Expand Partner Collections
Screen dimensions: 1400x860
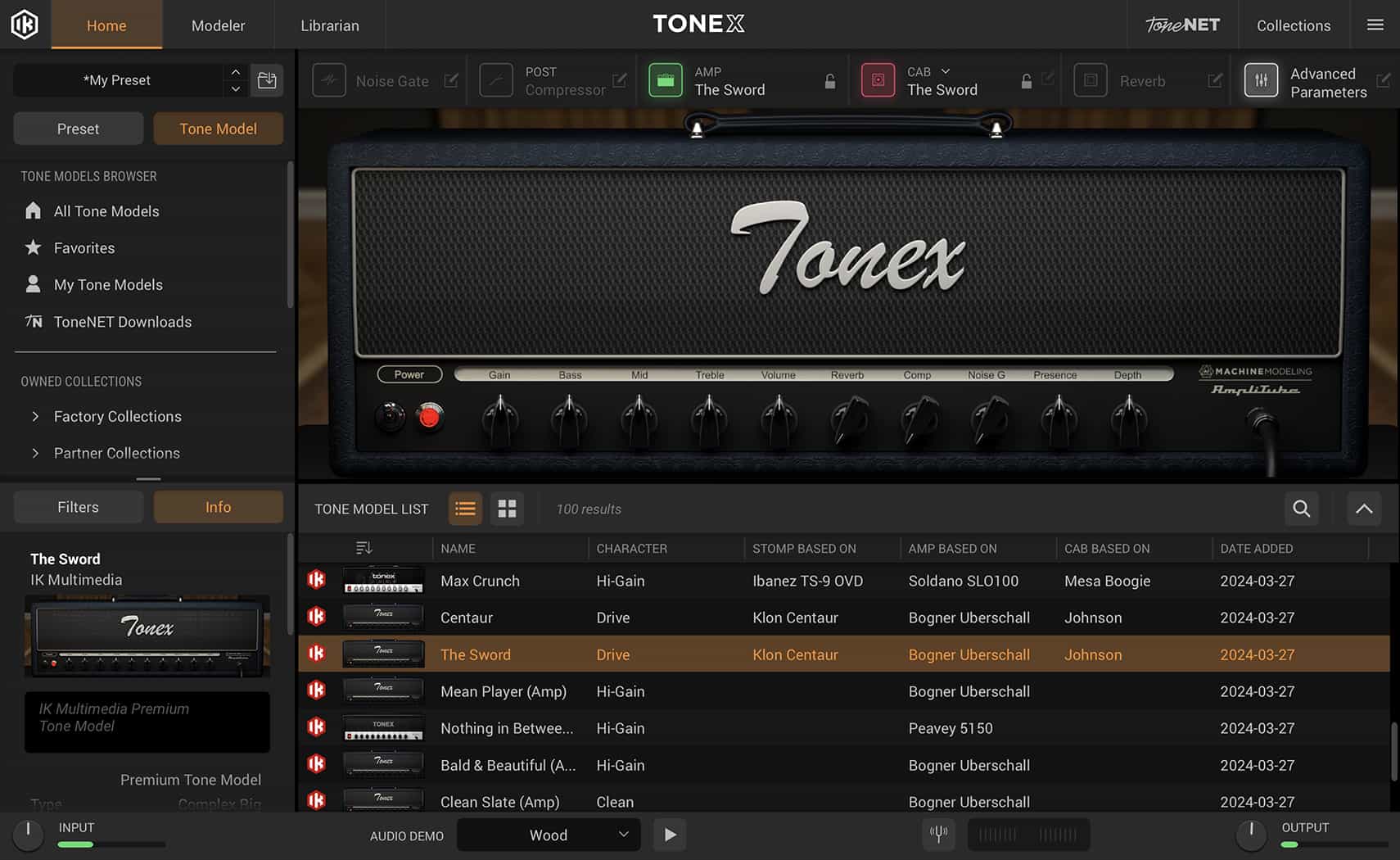[117, 453]
